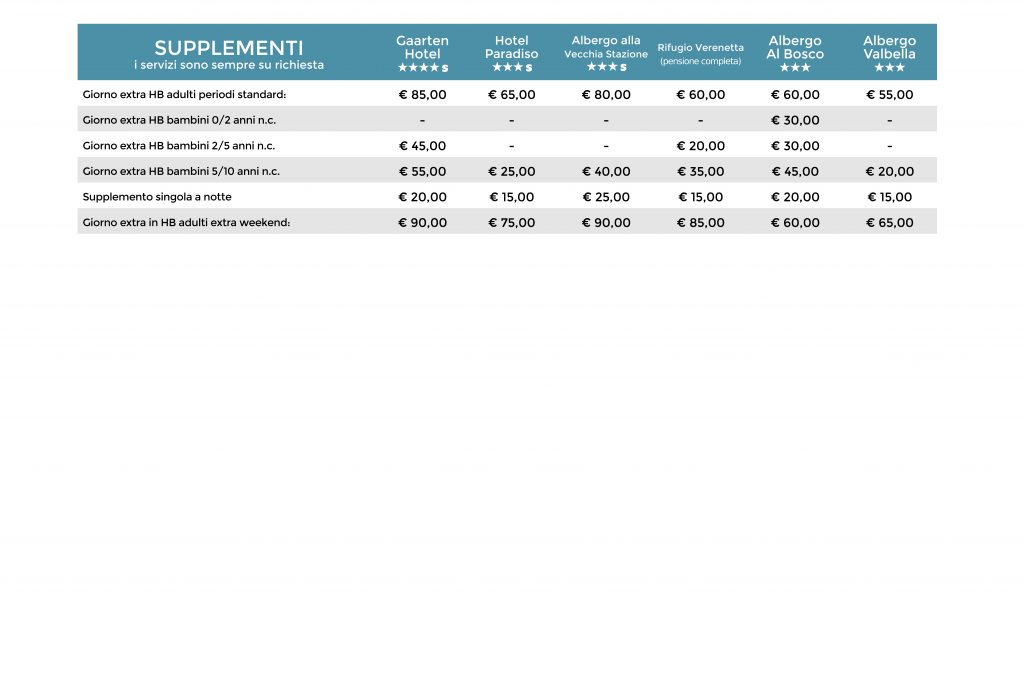
Task: Click '(pensione completa)' note under Rifugio Verenetta
Action: click(x=701, y=61)
